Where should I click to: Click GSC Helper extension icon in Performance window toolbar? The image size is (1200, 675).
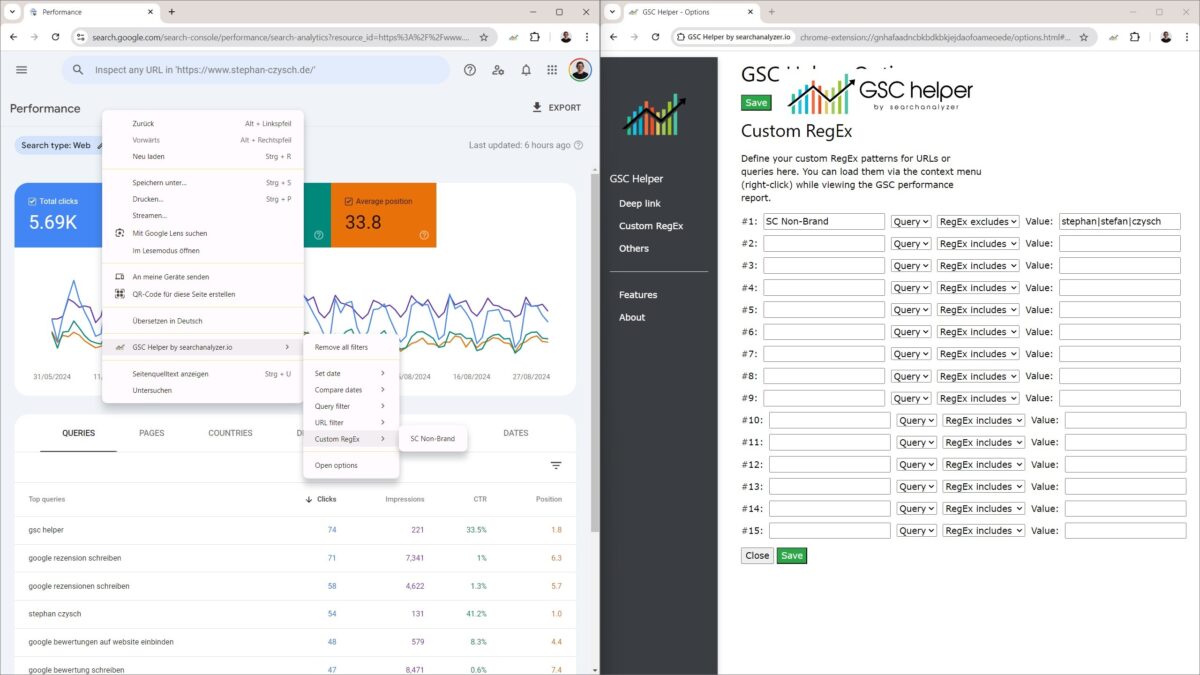pos(513,37)
